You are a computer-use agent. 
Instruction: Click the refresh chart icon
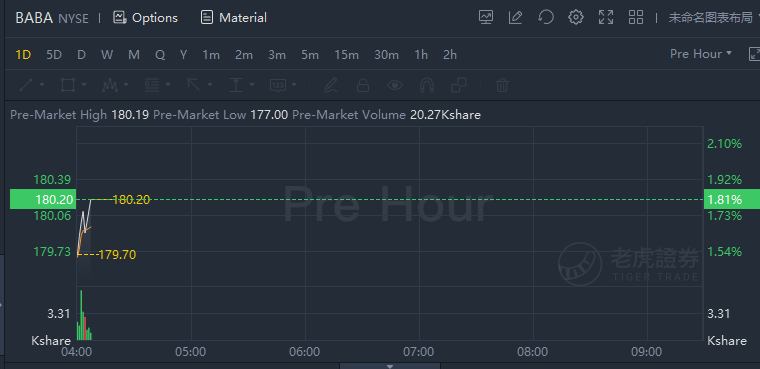[546, 17]
